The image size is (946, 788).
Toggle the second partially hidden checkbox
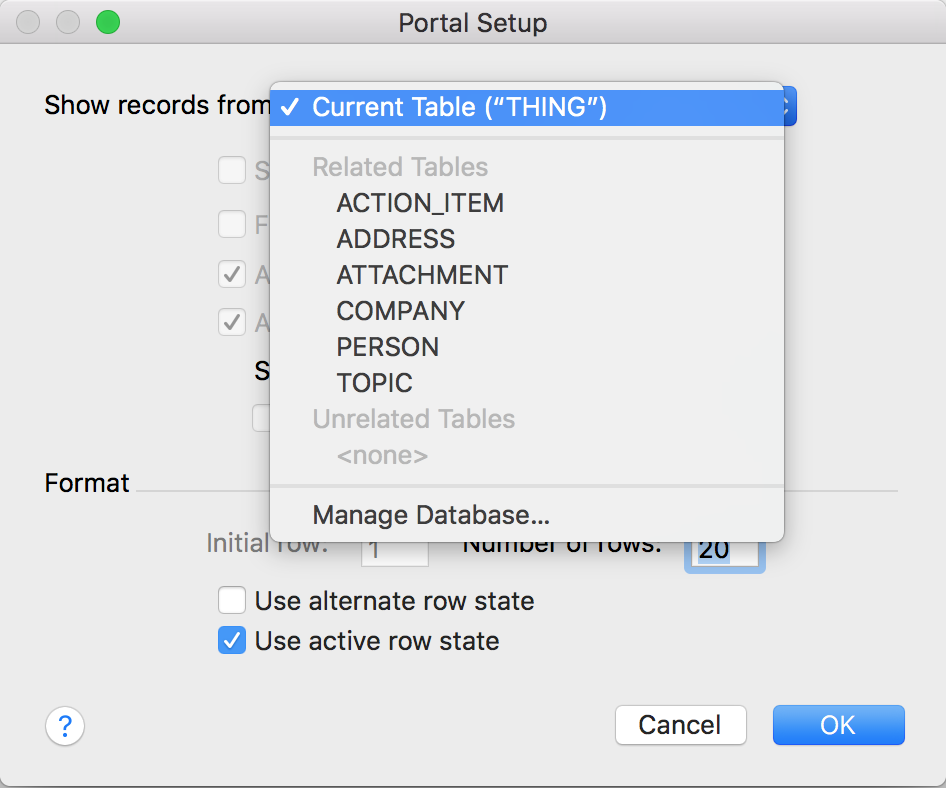click(x=232, y=224)
